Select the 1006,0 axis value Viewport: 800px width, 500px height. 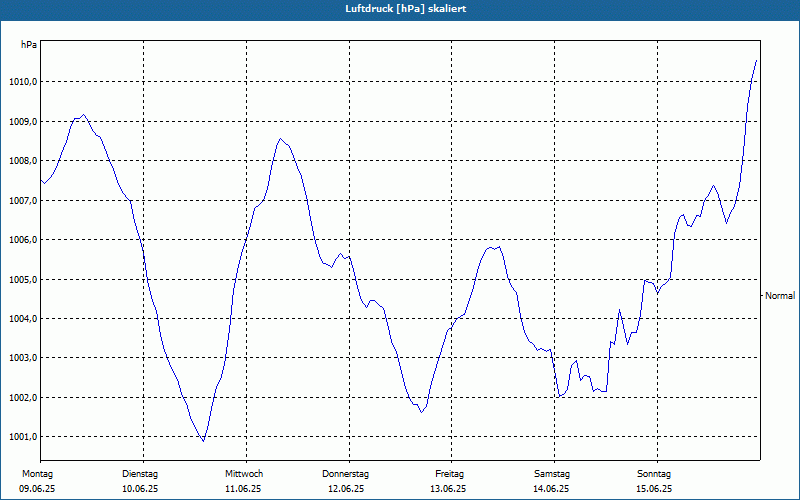(23, 240)
